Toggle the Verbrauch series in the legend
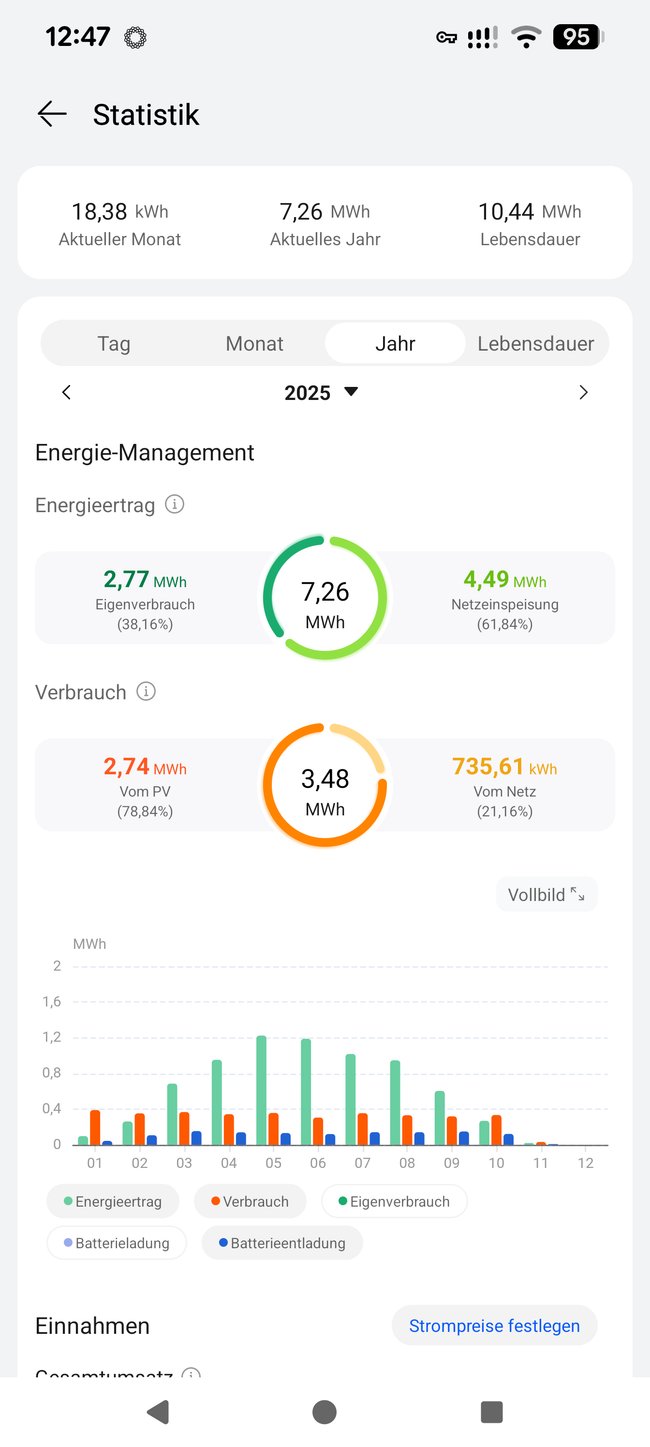650x1447 pixels. click(x=250, y=1201)
